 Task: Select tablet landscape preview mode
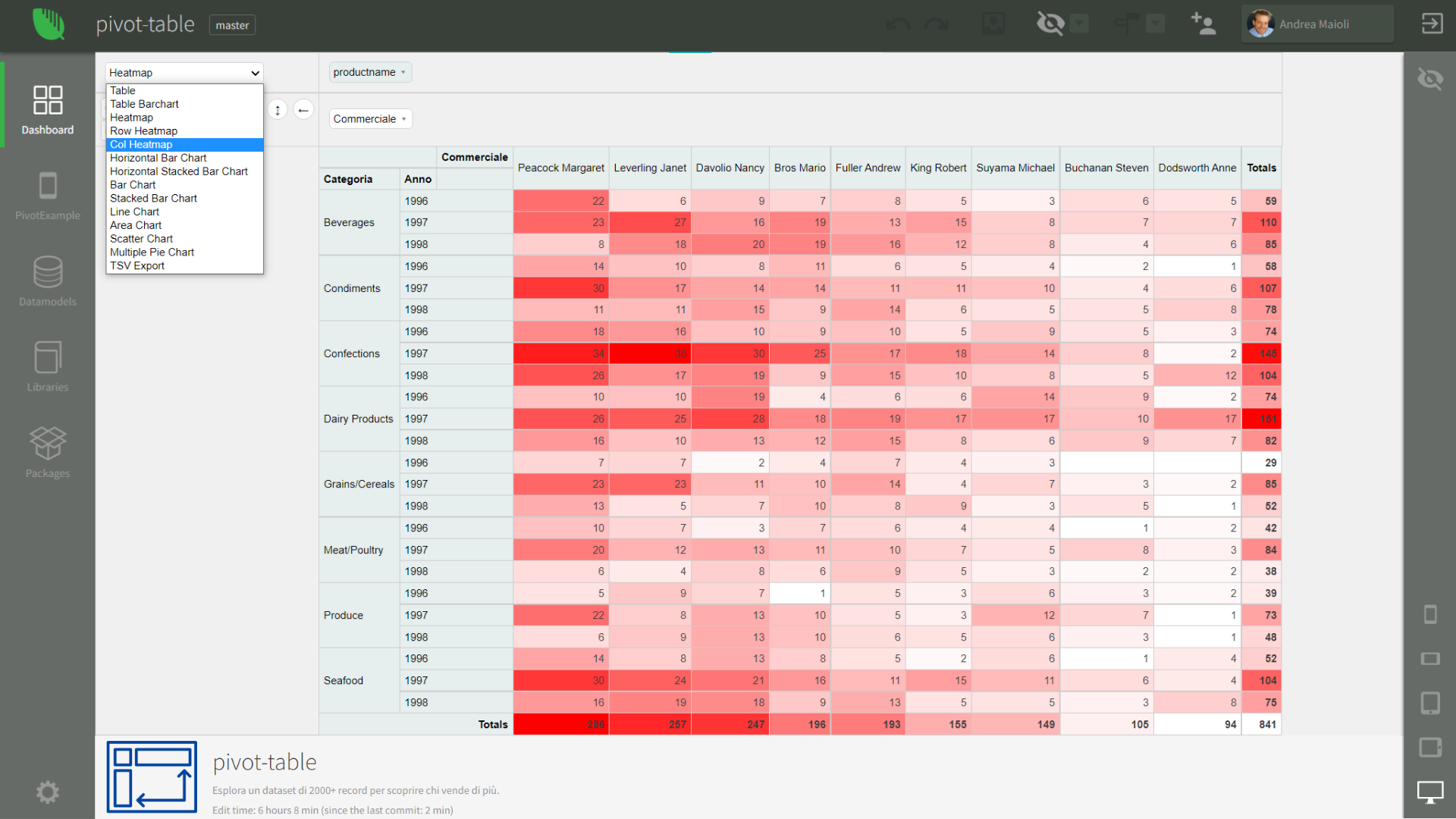(x=1430, y=747)
